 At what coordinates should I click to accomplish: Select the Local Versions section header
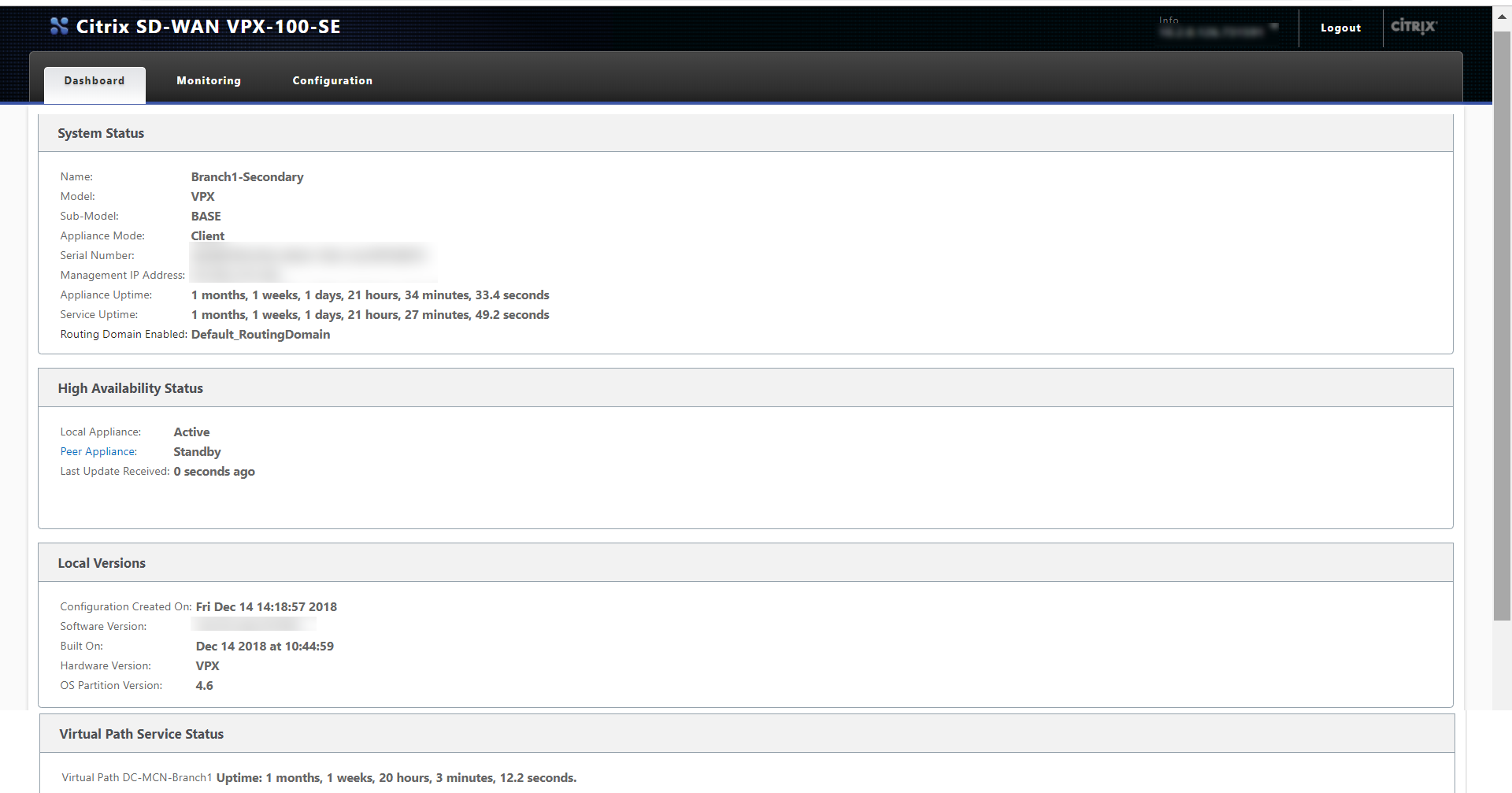746,563
